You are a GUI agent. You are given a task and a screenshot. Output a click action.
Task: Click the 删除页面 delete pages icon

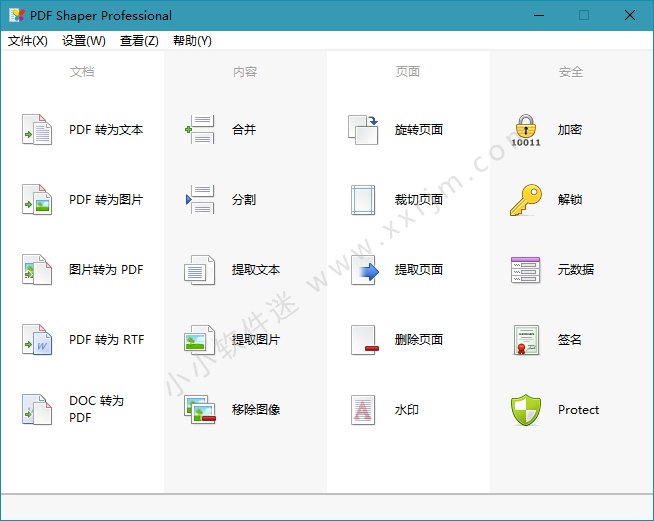(365, 340)
